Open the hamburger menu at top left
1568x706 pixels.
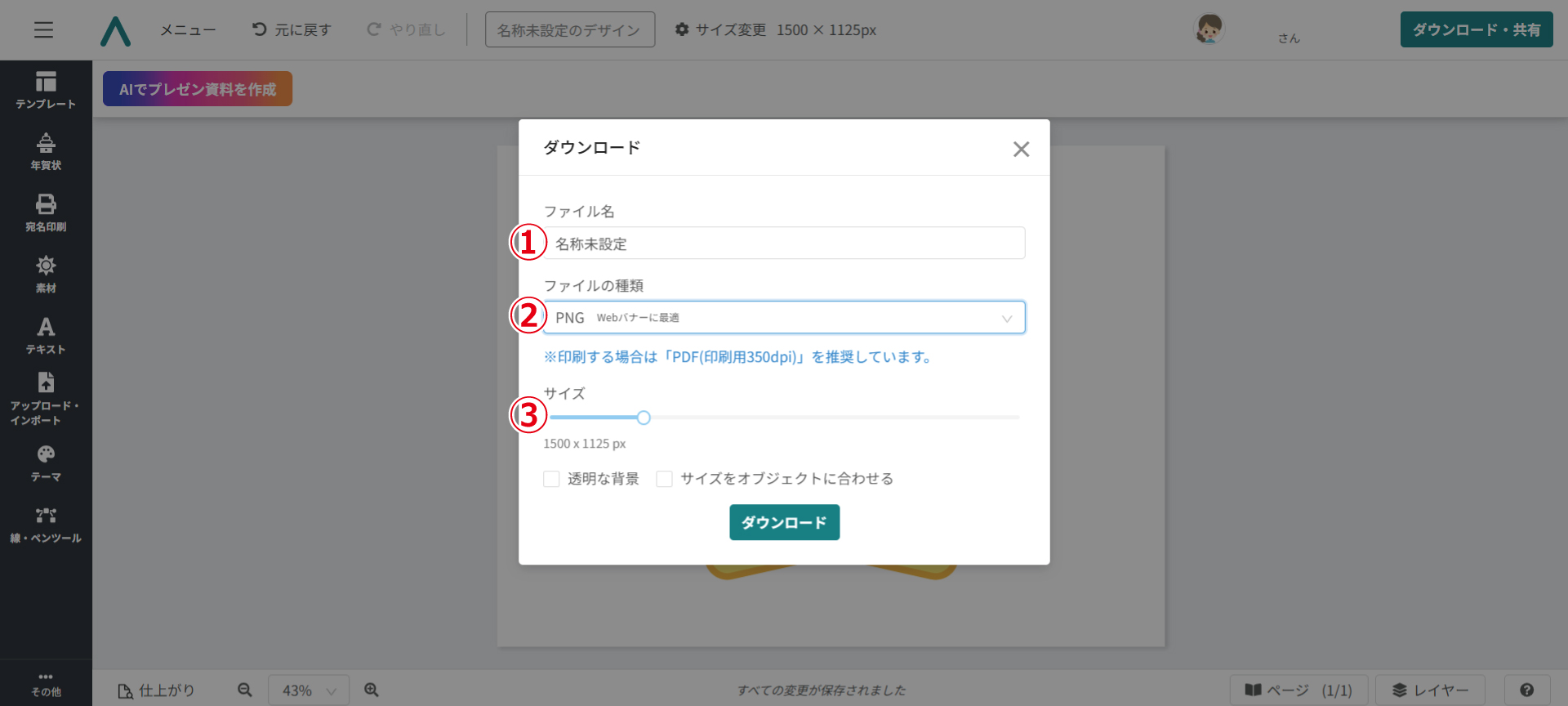44,30
